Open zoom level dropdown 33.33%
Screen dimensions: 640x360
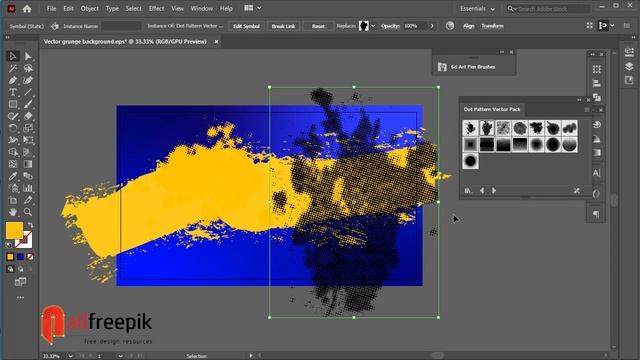(x=71, y=356)
